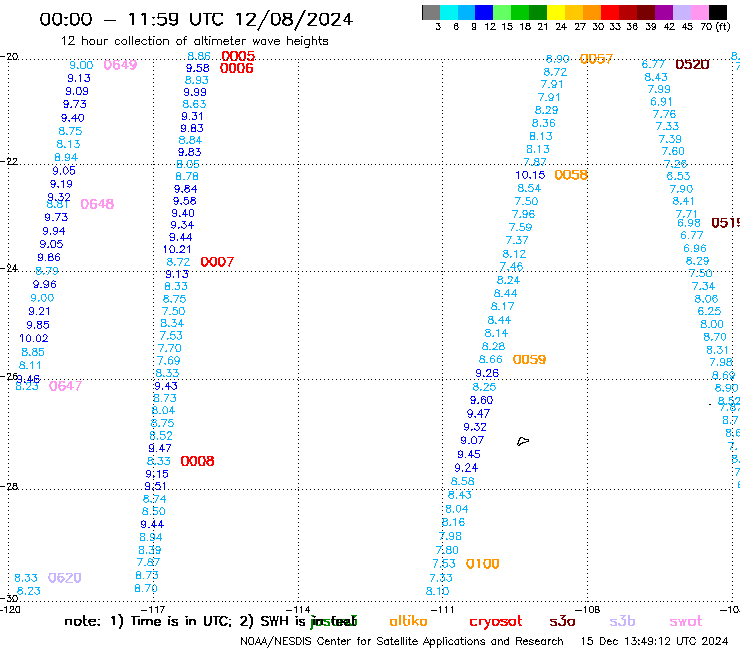Viewport: 740px width, 650px height.
Task: Click the wave height value 6.91
Action: coord(661,101)
